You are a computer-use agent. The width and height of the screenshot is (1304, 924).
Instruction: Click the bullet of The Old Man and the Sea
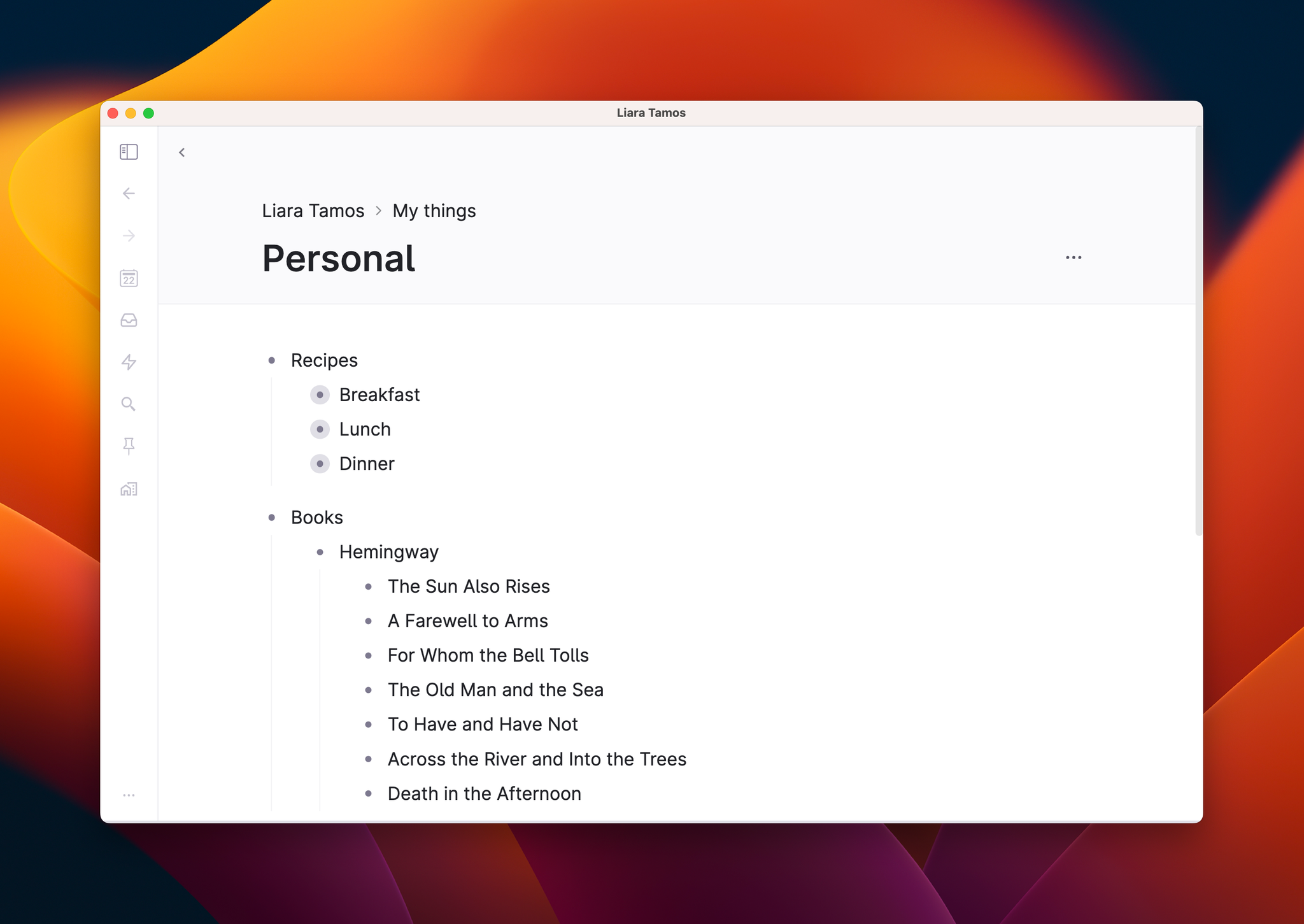[x=369, y=690]
